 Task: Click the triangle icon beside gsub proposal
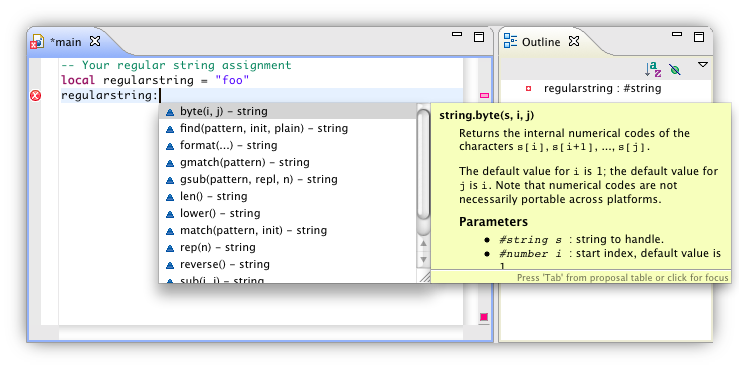click(x=170, y=180)
